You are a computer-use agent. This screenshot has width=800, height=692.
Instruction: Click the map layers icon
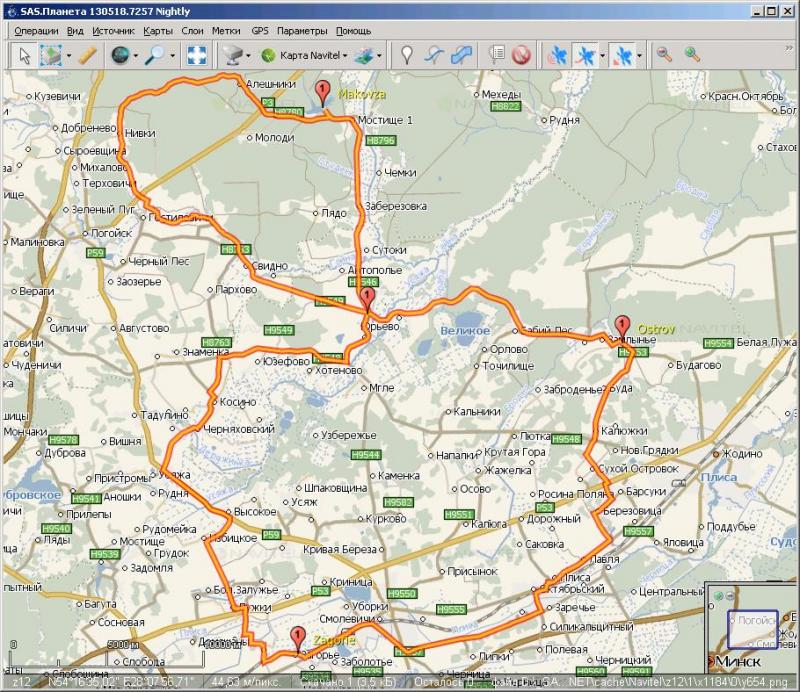click(365, 55)
